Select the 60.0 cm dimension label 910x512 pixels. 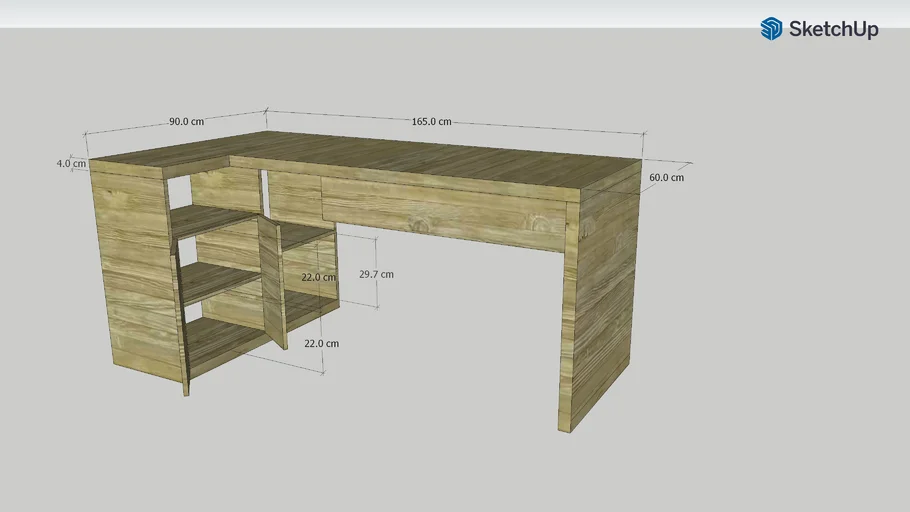point(666,177)
